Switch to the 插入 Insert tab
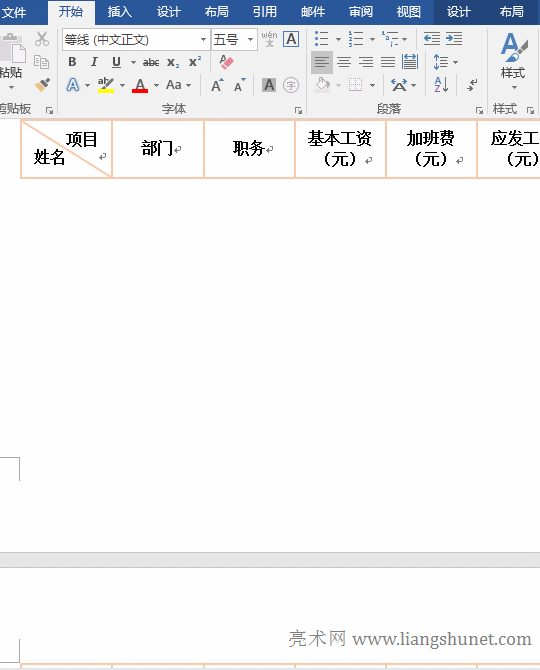 [119, 12]
